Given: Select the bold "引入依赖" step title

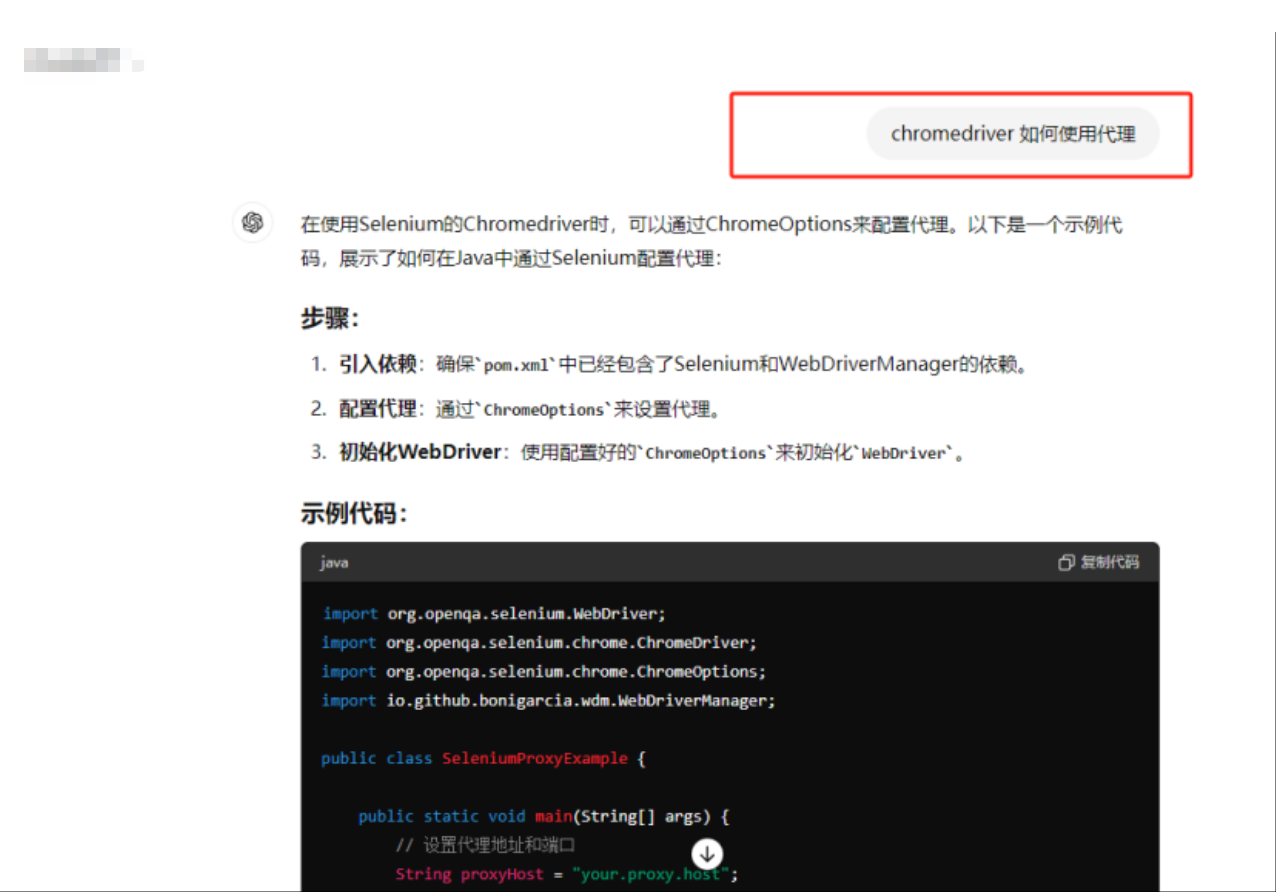Looking at the screenshot, I should (377, 364).
